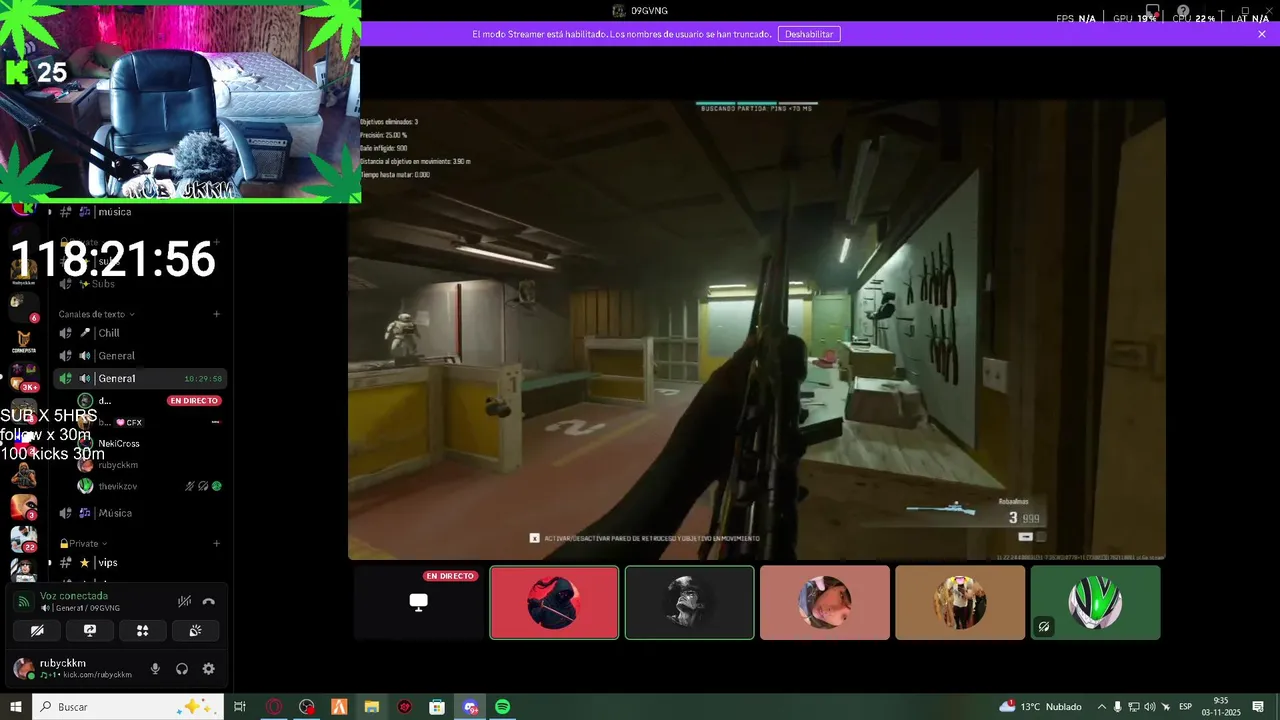Open Spotify from taskbar
Screen dimensions: 1280x720
point(503,707)
